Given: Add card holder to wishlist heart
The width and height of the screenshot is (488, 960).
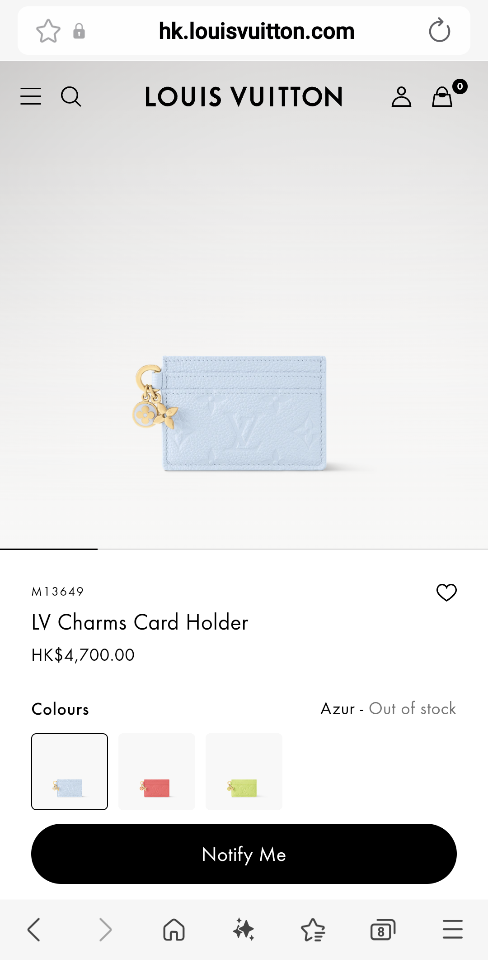Looking at the screenshot, I should coord(446,592).
